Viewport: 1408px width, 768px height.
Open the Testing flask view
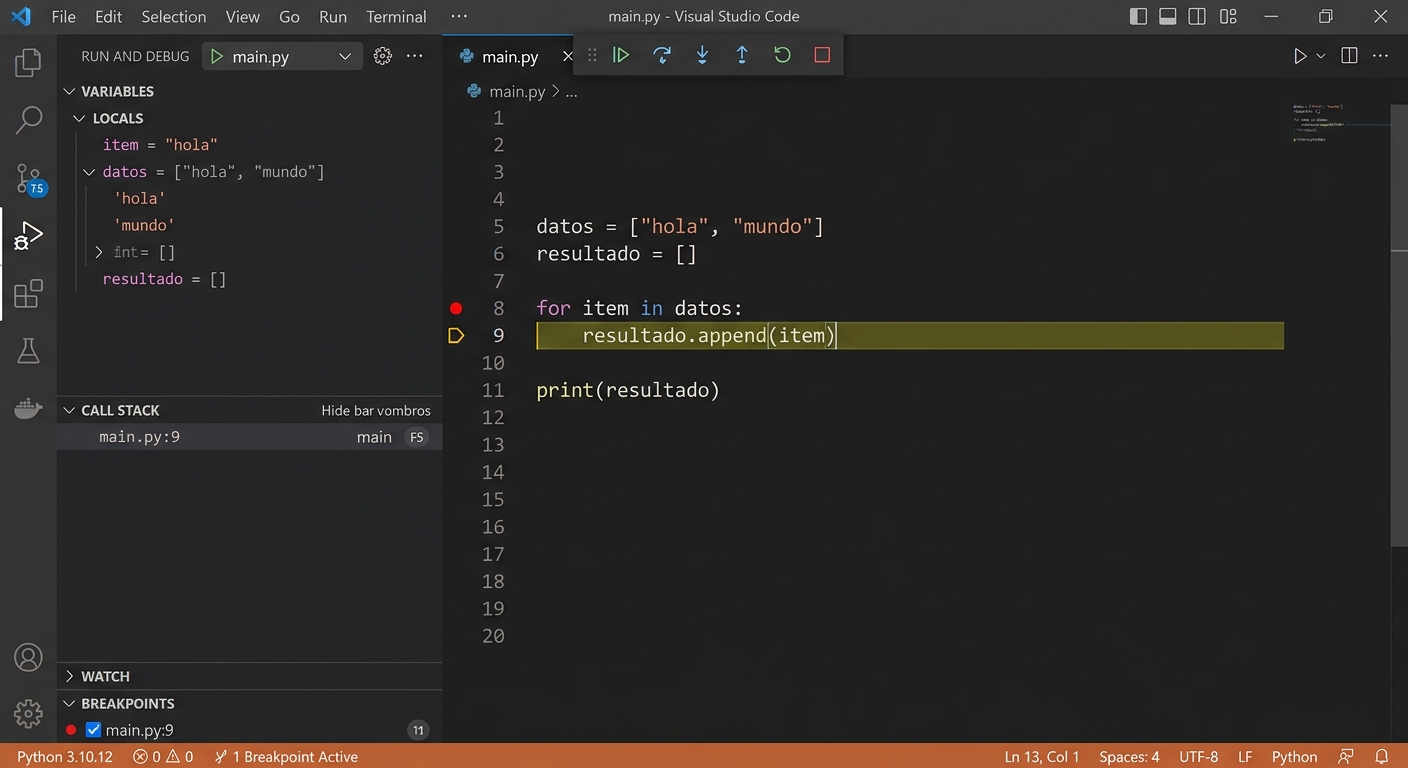pos(28,351)
